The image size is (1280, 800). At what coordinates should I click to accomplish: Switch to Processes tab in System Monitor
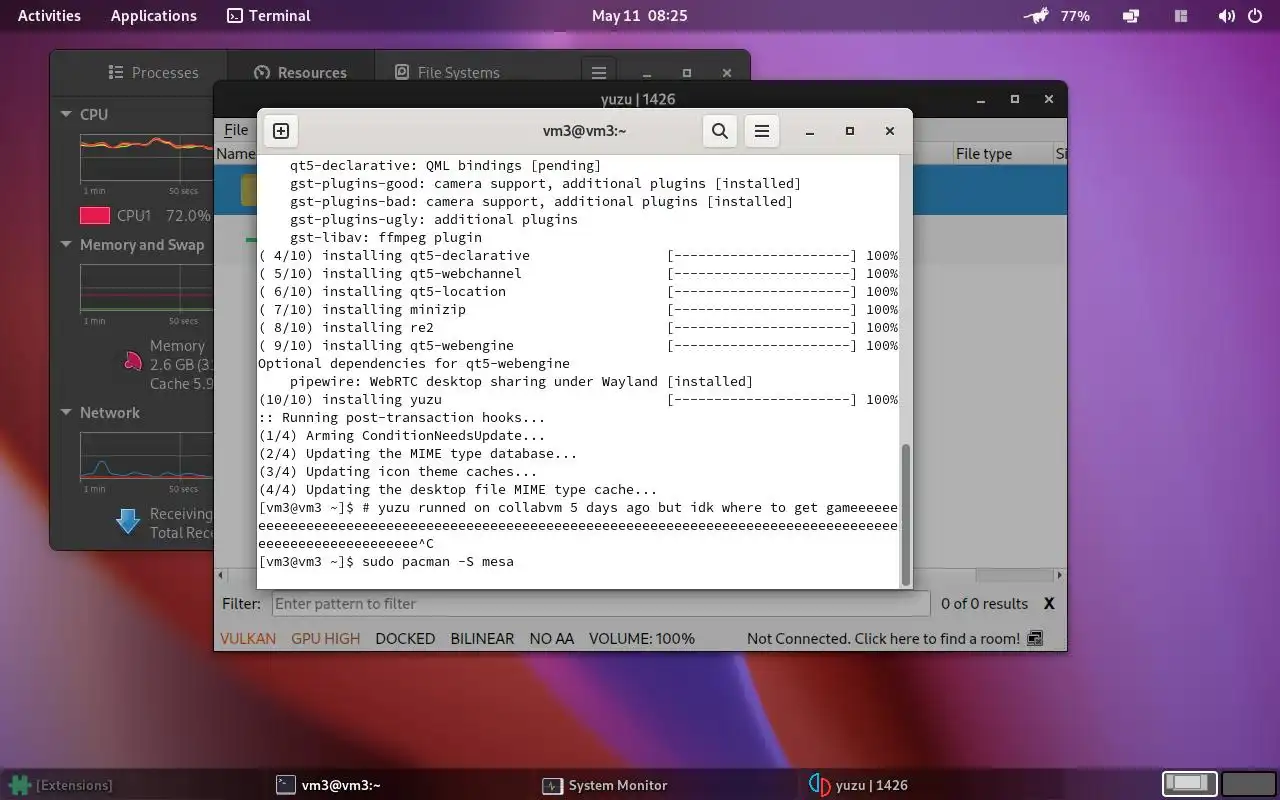153,73
